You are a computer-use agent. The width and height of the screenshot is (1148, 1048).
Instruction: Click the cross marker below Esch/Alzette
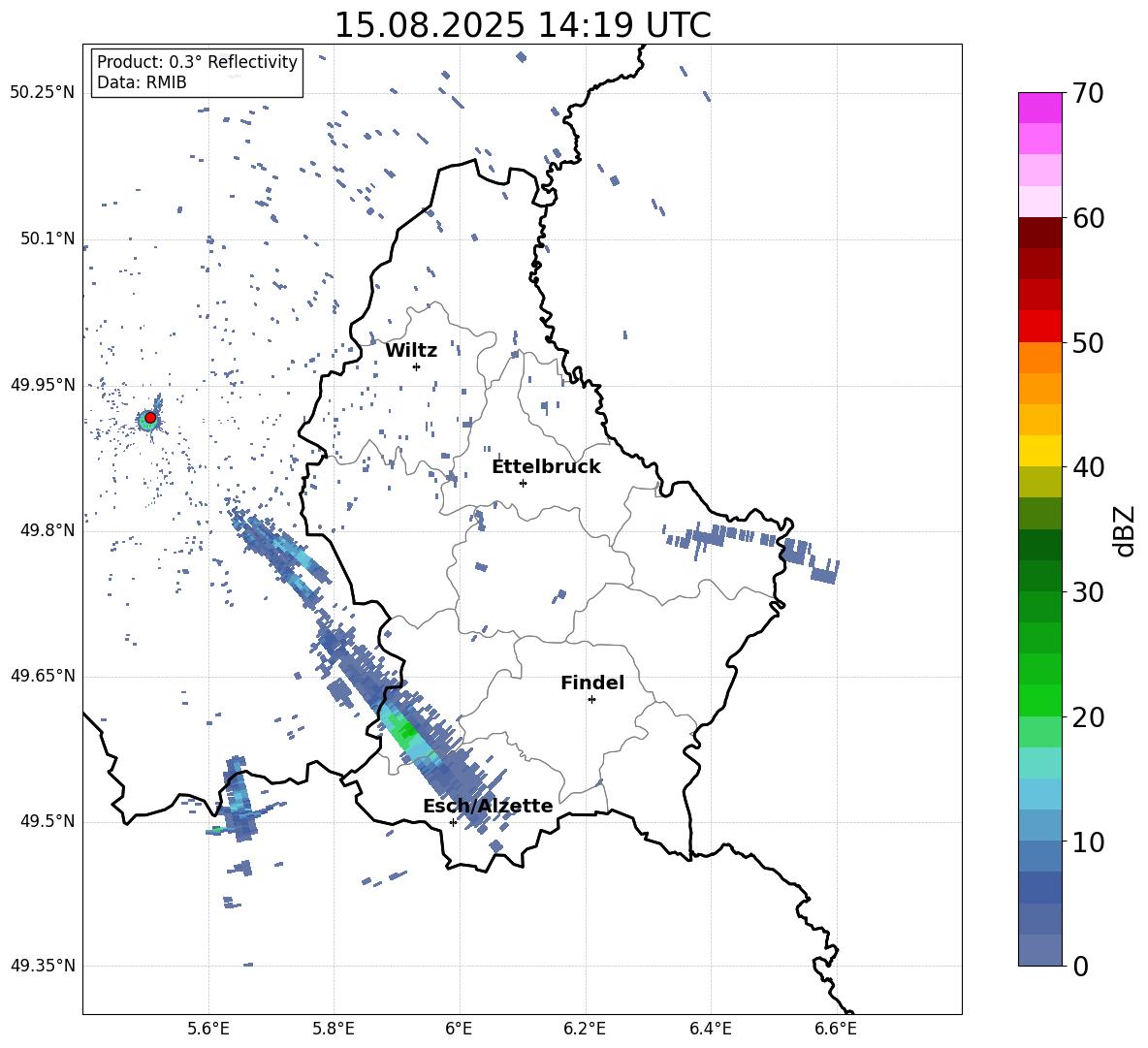tap(453, 822)
